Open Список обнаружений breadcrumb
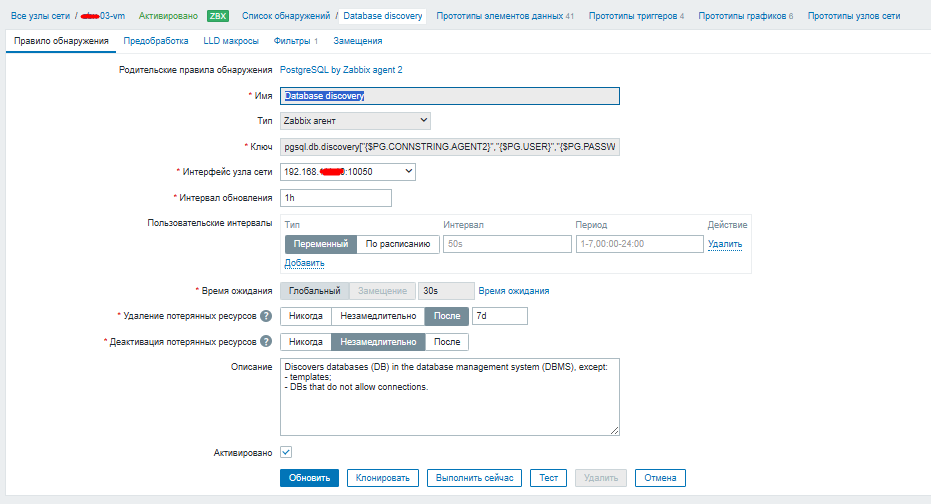Image resolution: width=931 pixels, height=504 pixels. [x=286, y=16]
